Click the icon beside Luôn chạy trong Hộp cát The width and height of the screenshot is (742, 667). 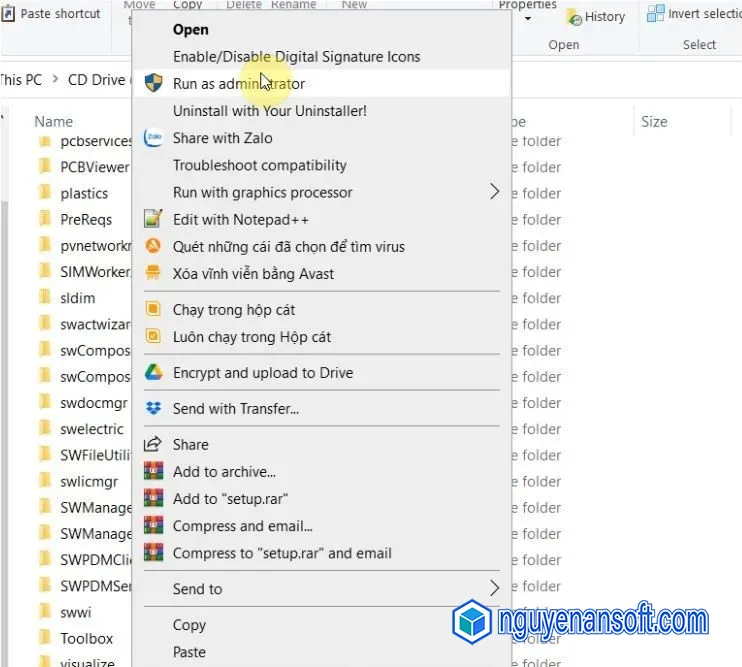coord(153,336)
